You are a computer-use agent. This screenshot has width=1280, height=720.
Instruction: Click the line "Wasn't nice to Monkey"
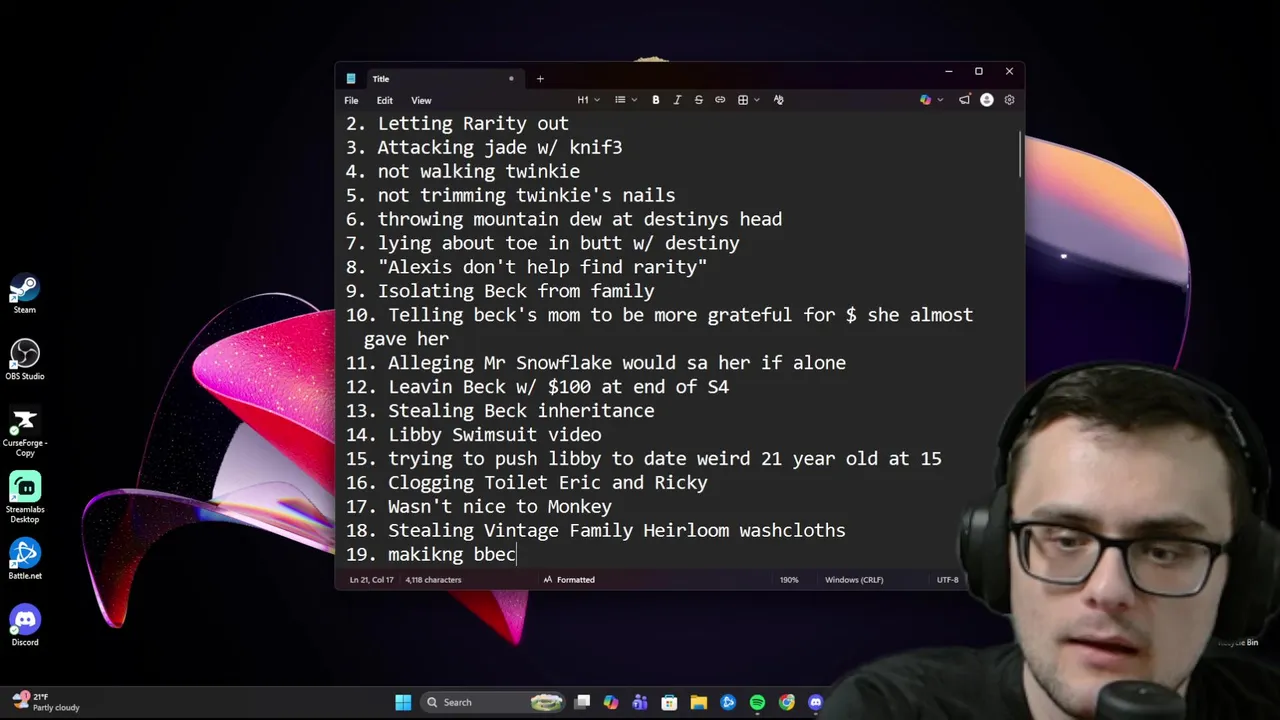tap(500, 507)
